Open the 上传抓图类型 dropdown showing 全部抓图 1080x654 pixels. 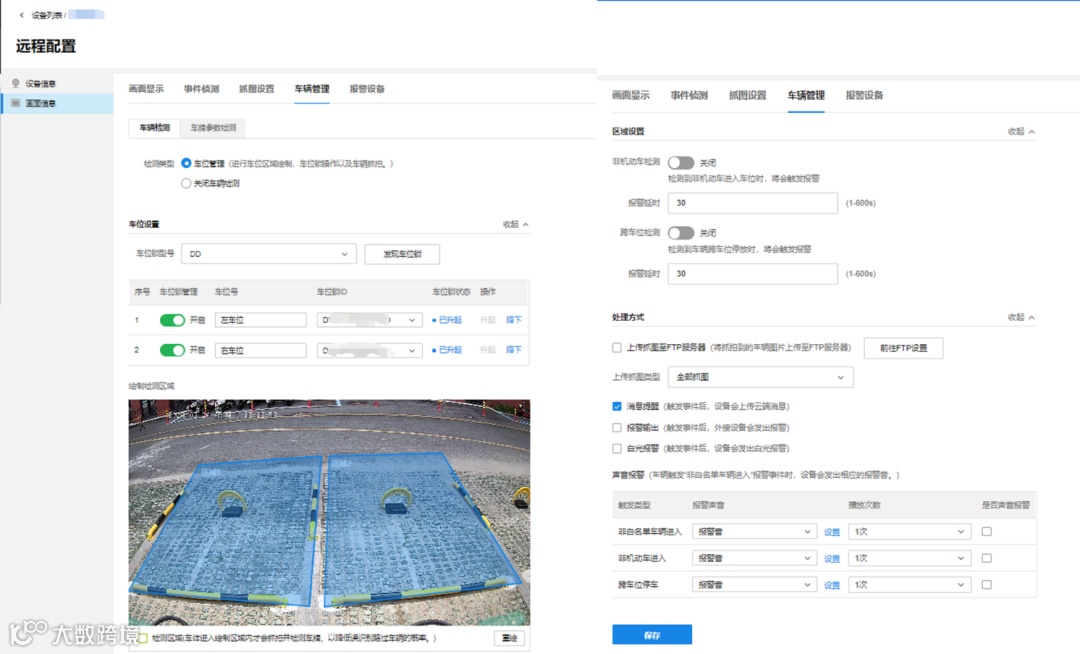(760, 377)
